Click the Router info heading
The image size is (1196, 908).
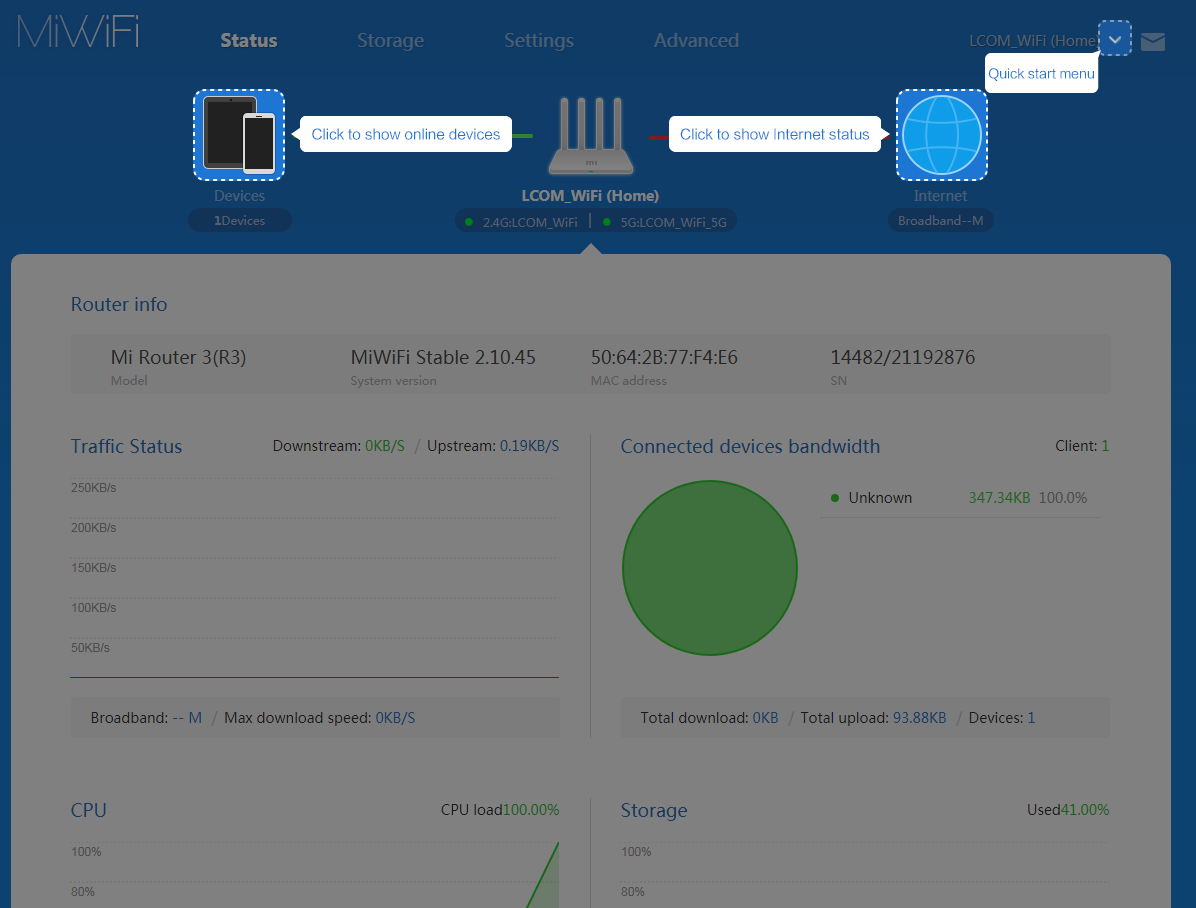click(x=119, y=304)
